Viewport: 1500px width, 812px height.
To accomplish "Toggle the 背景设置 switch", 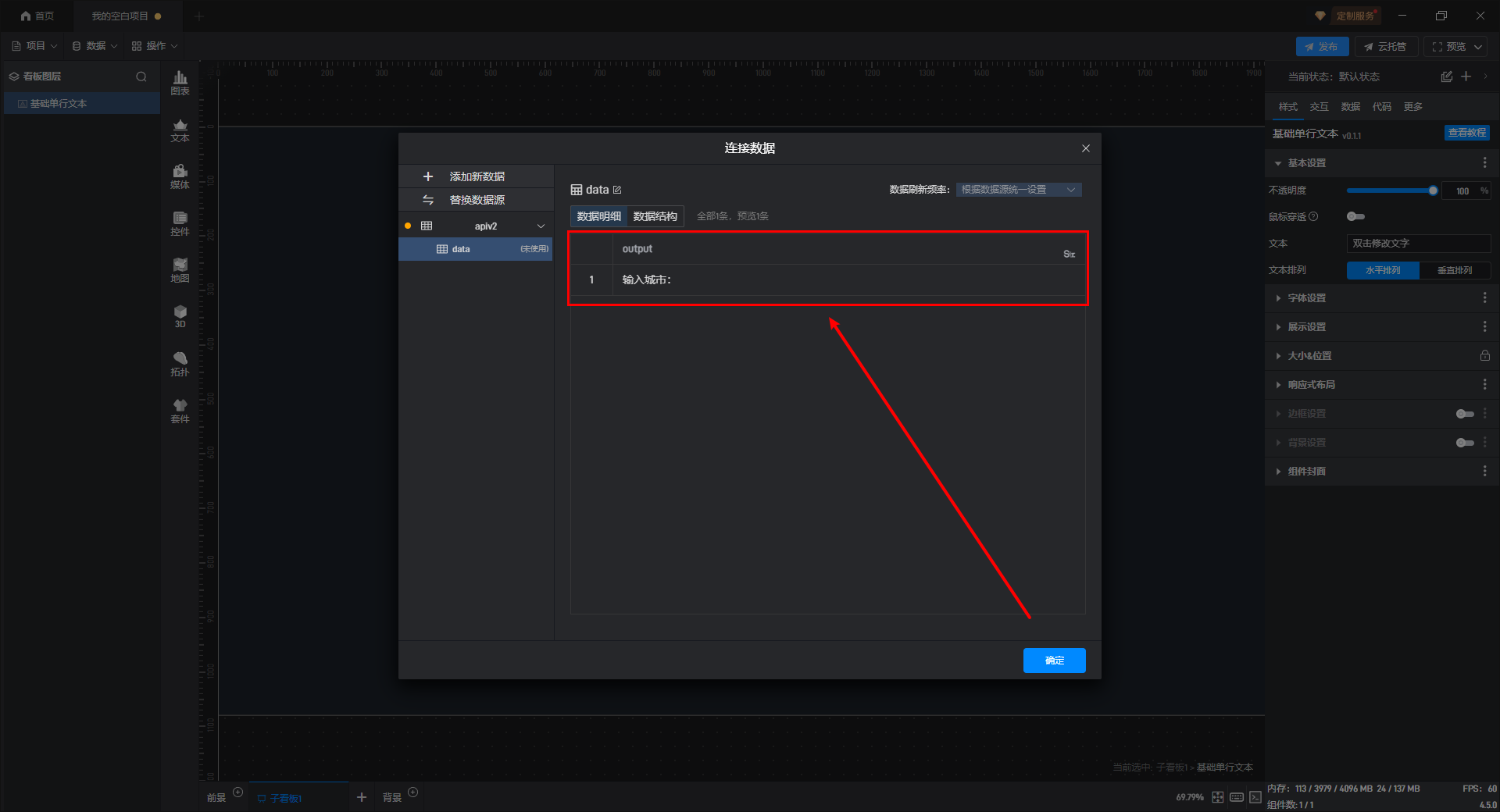I will [x=1465, y=443].
